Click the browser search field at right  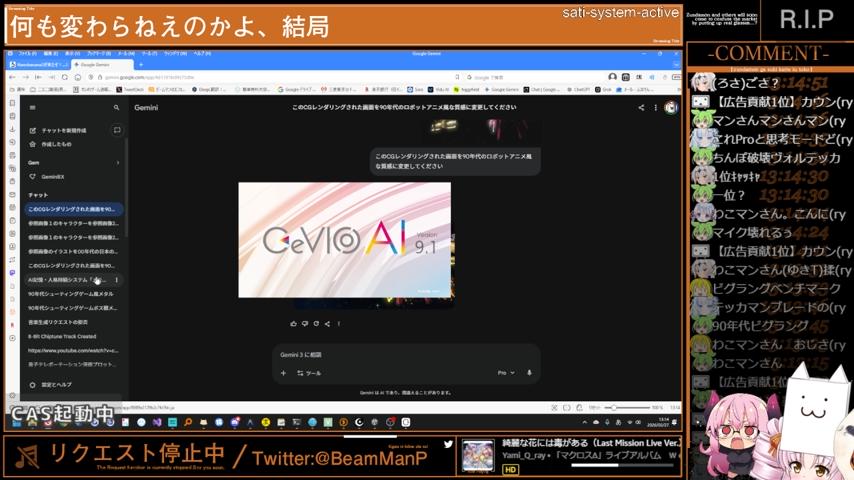coord(536,77)
